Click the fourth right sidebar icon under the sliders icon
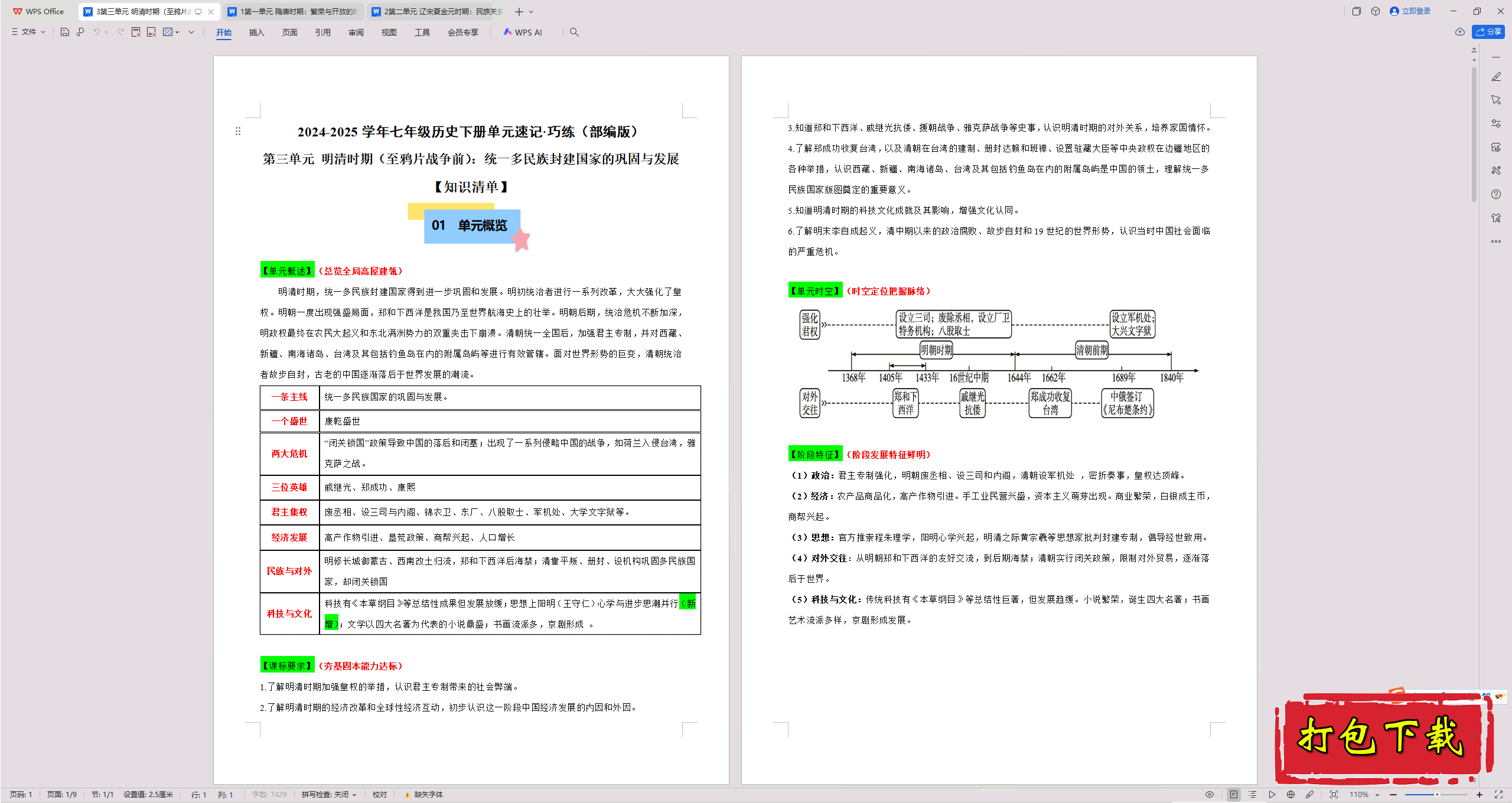1512x803 pixels. pos(1496,147)
